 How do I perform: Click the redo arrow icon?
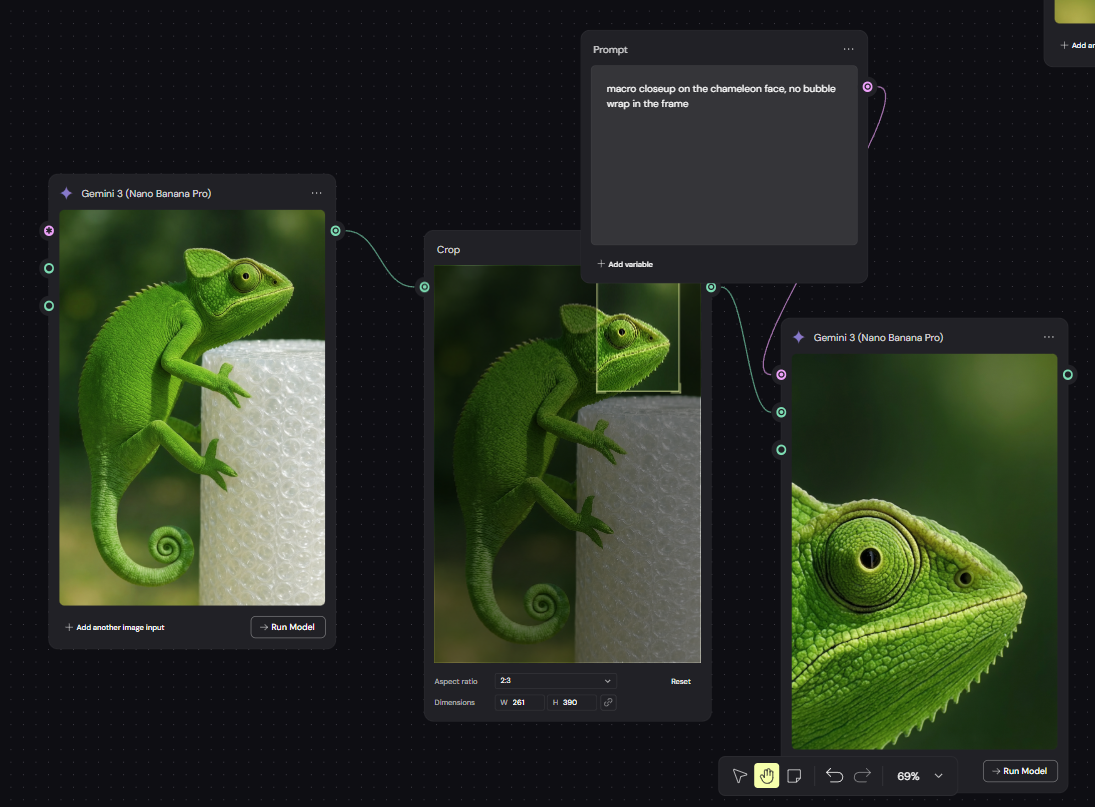pos(862,776)
